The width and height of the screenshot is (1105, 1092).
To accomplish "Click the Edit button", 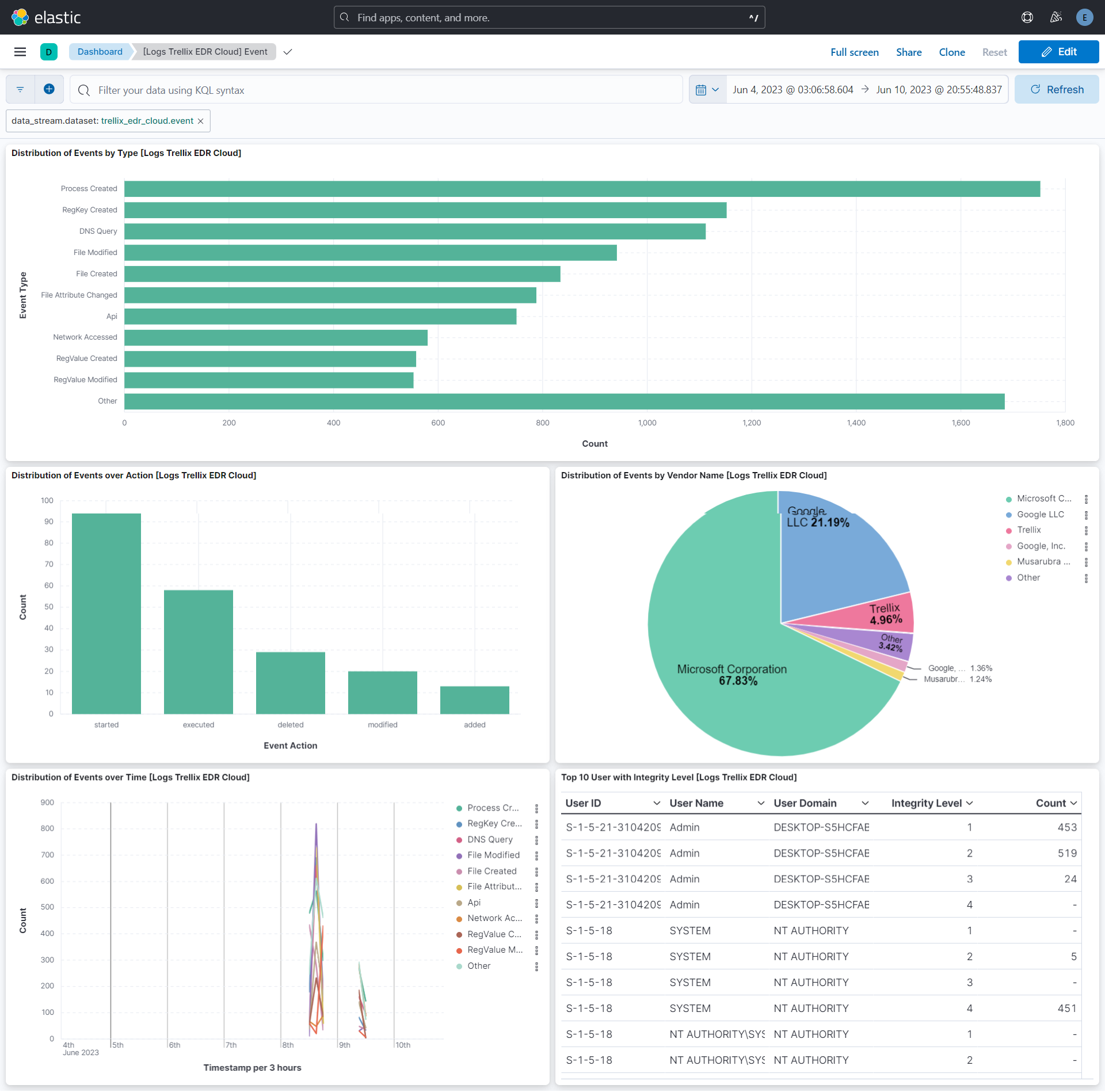I will click(1058, 52).
